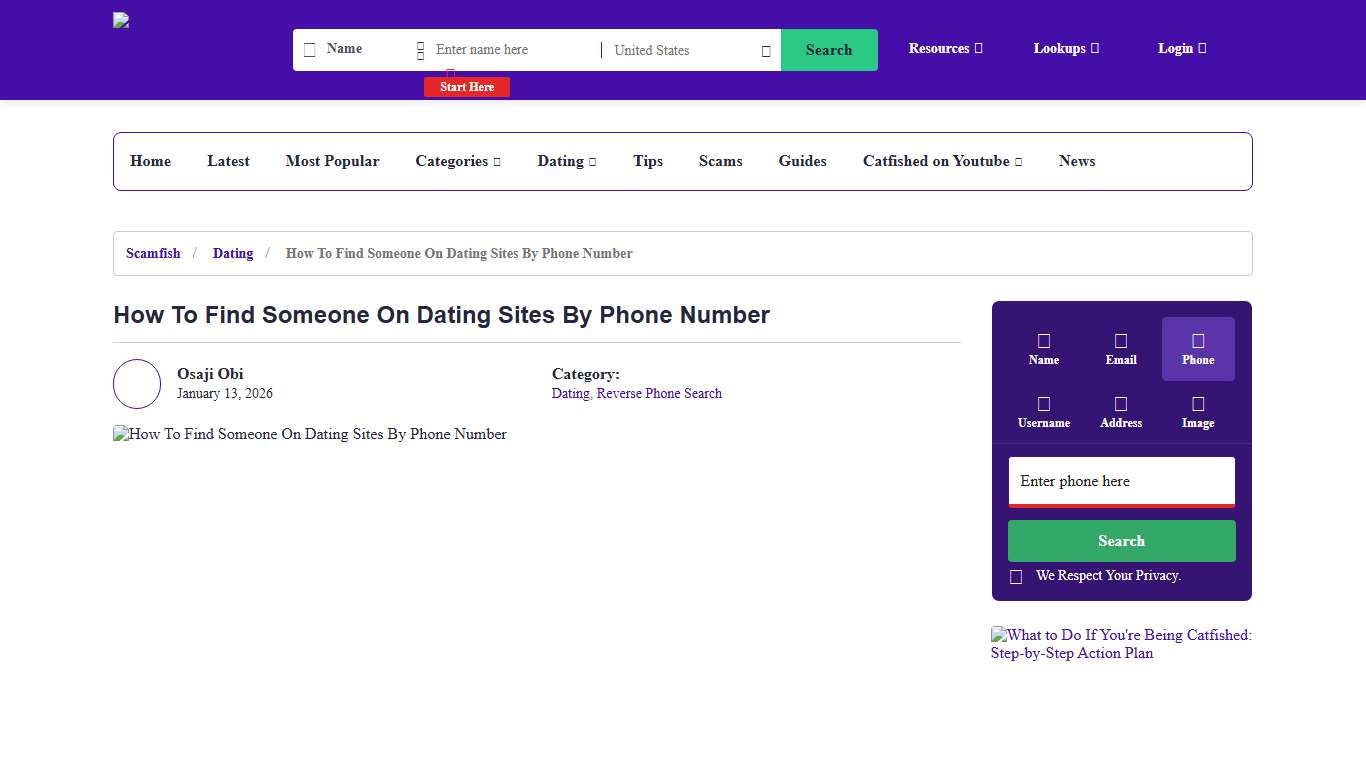The width and height of the screenshot is (1366, 768).
Task: Click the green Search button in sidebar
Action: tap(1121, 540)
